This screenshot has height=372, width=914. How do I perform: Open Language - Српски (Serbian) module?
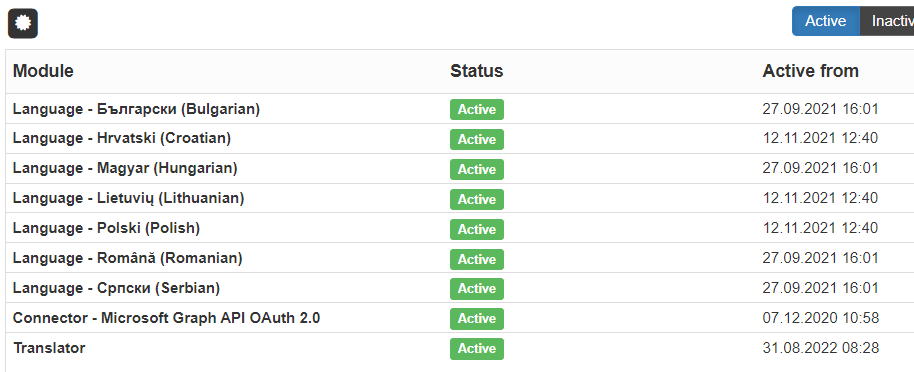(x=117, y=288)
